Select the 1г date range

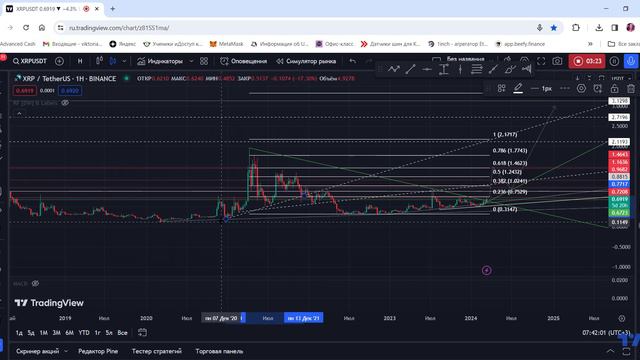pyautogui.click(x=97, y=333)
